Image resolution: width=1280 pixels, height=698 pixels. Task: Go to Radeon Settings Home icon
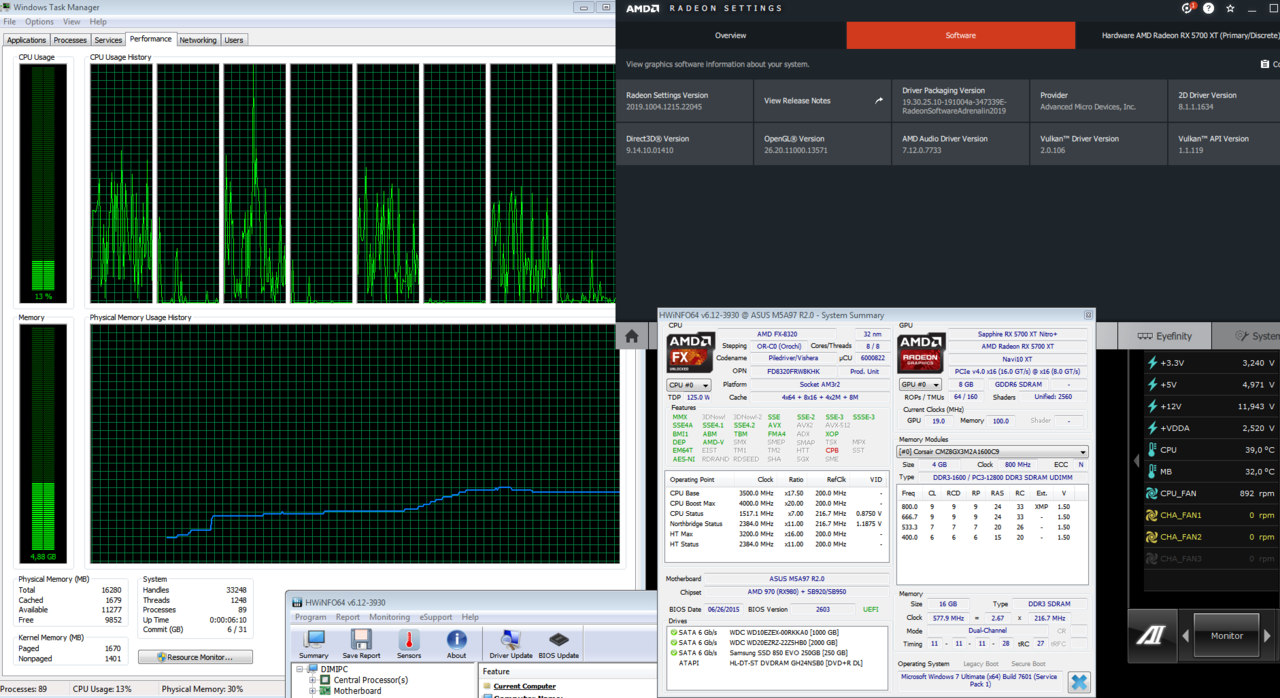(631, 336)
